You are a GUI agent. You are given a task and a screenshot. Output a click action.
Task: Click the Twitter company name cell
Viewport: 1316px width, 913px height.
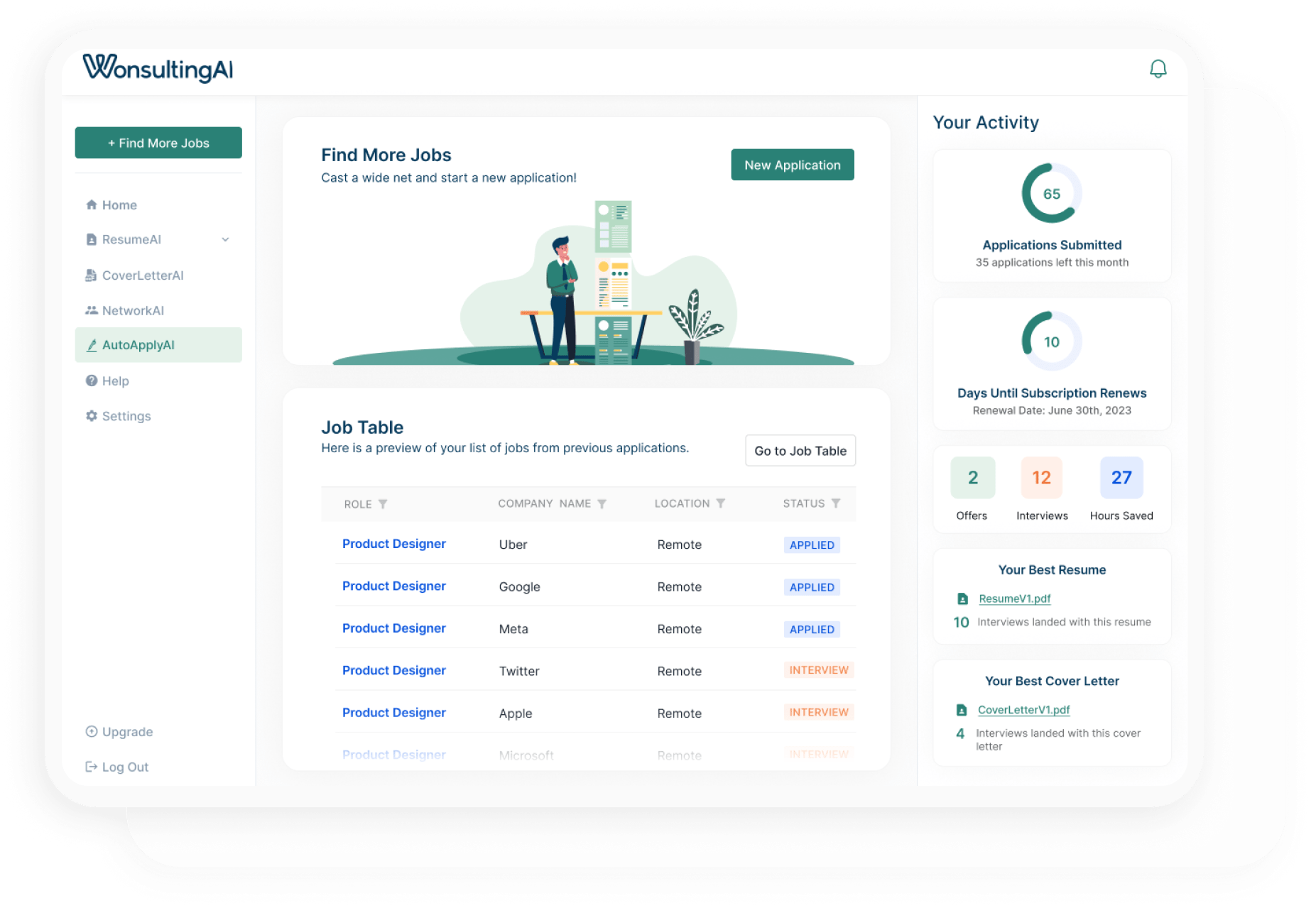[519, 672]
